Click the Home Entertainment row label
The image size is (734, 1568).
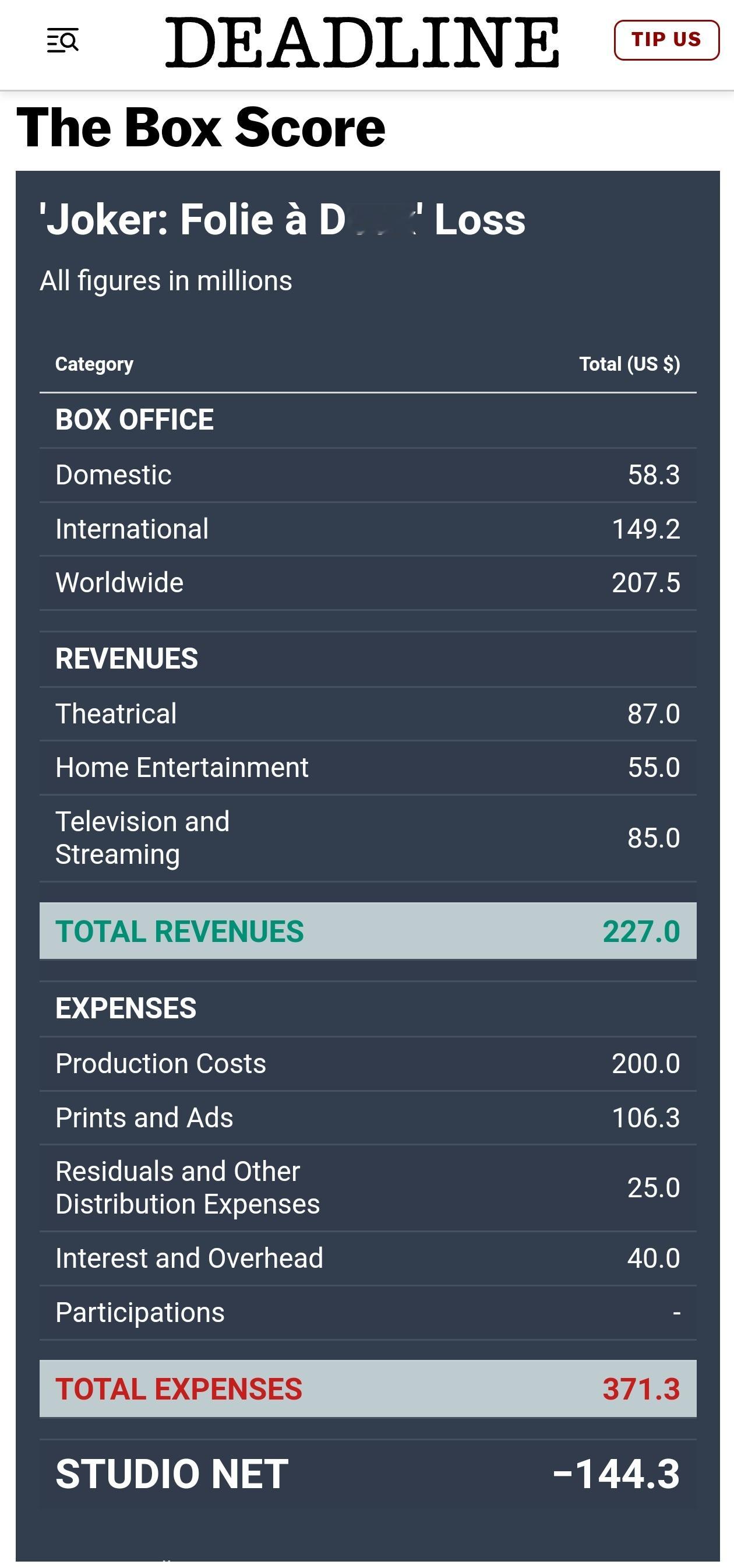pos(182,767)
